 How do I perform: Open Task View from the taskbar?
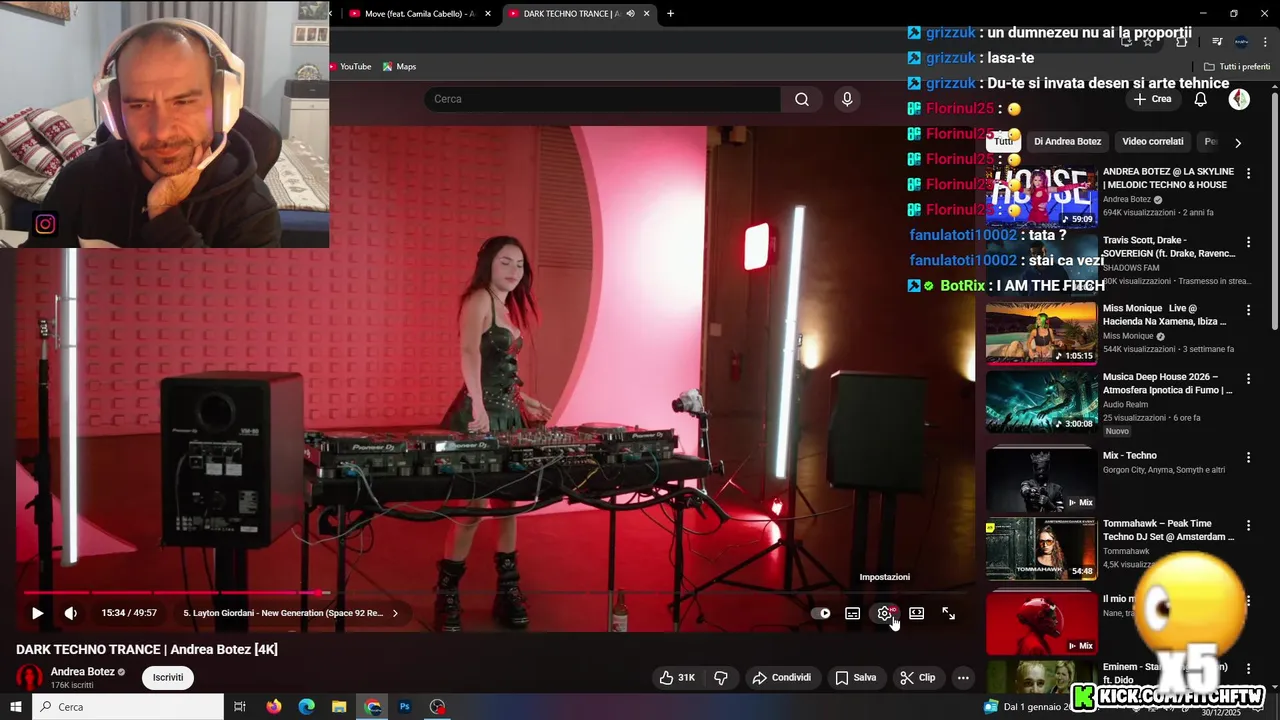tap(240, 707)
